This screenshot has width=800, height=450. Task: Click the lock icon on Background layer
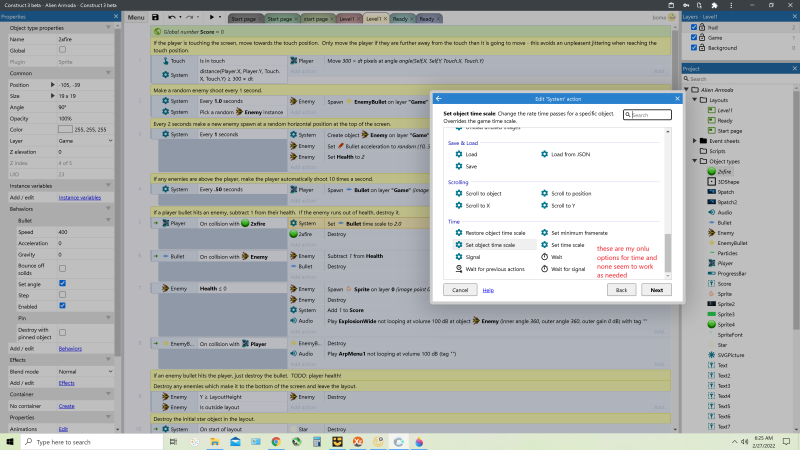pyautogui.click(x=702, y=47)
